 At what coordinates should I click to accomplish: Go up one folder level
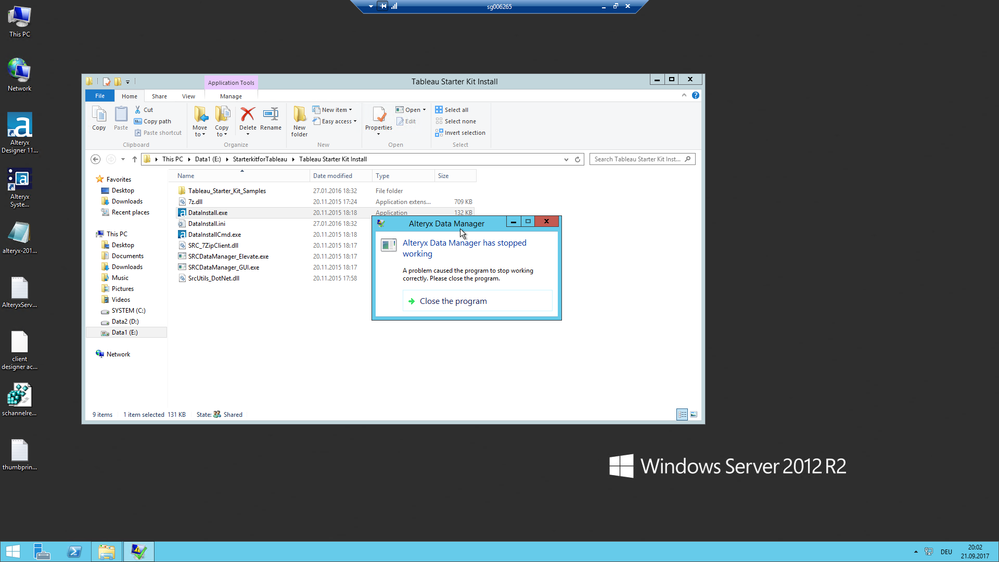134,159
